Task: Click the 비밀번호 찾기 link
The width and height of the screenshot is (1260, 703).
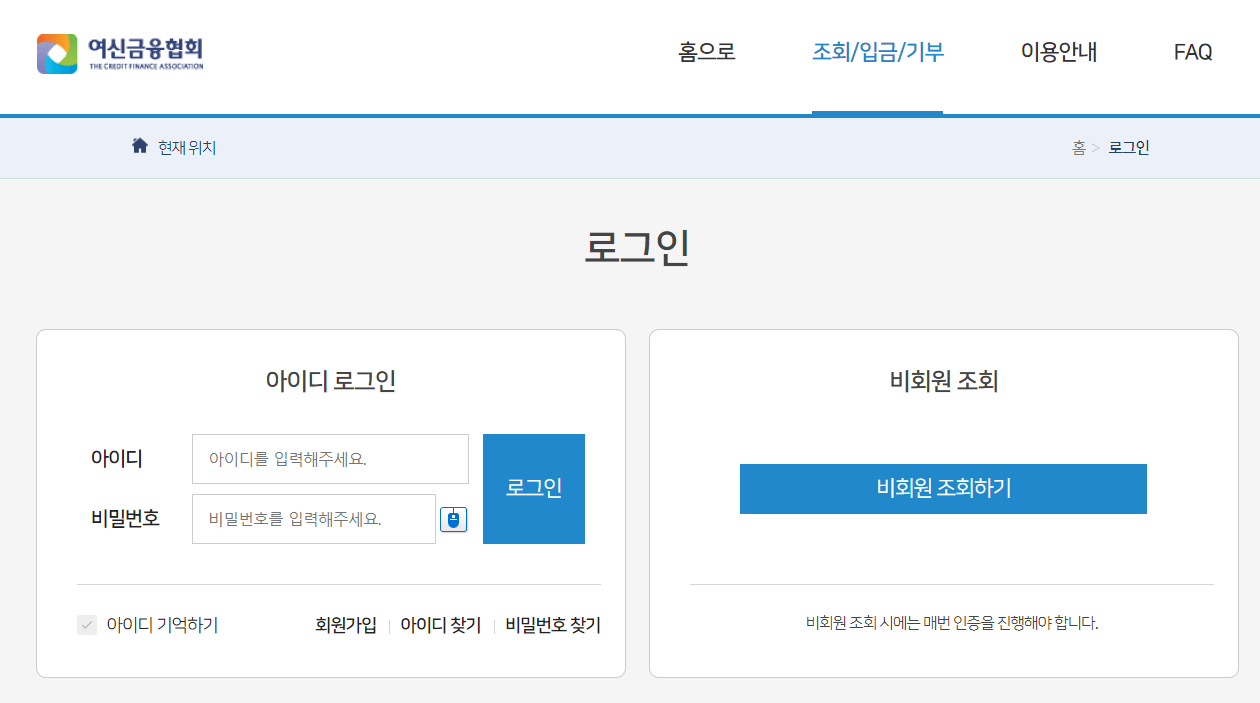Action: (x=551, y=623)
